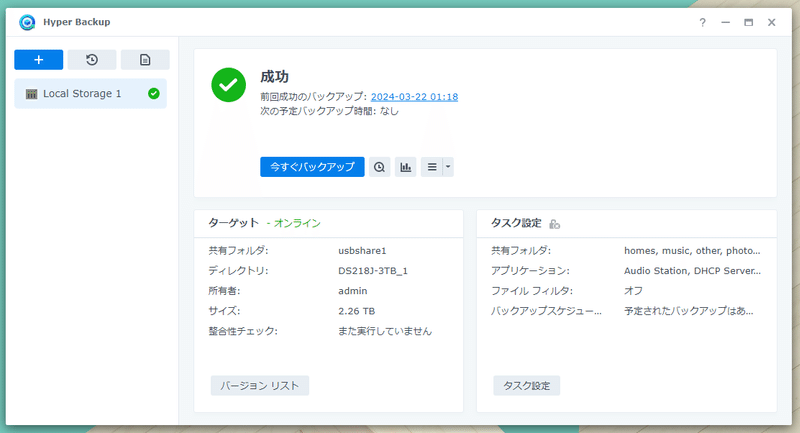Click 次の予定バックアップ時間: なし text

(x=330, y=111)
